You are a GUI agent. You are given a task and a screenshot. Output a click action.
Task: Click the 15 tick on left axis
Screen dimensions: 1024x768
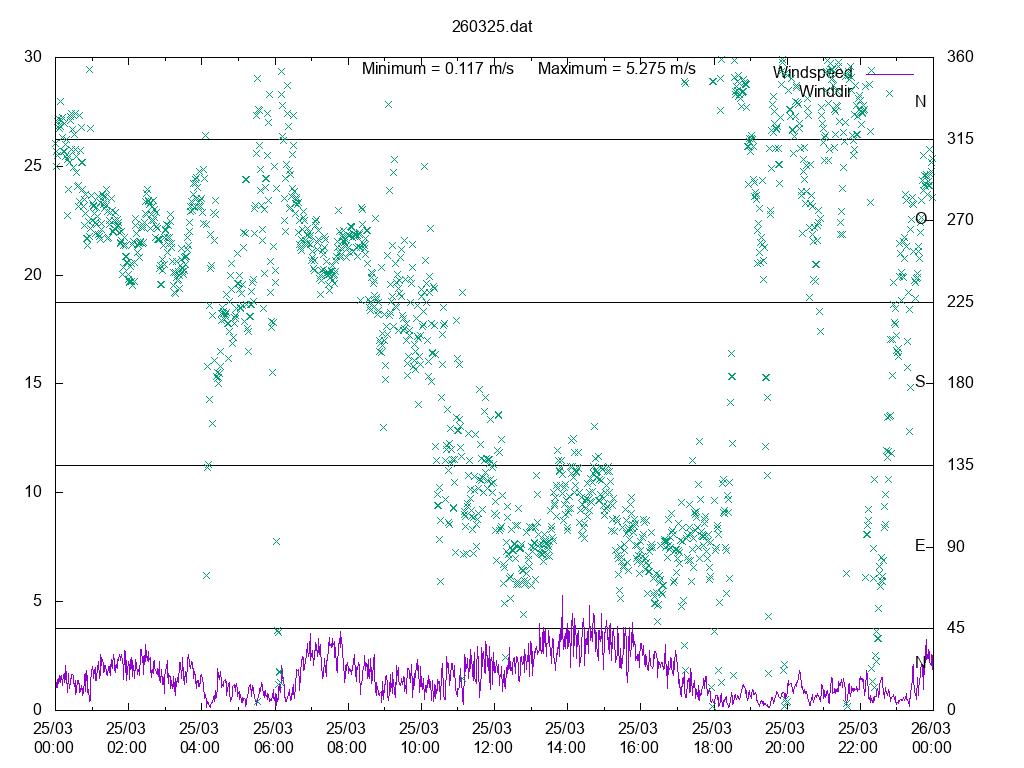[x=33, y=383]
